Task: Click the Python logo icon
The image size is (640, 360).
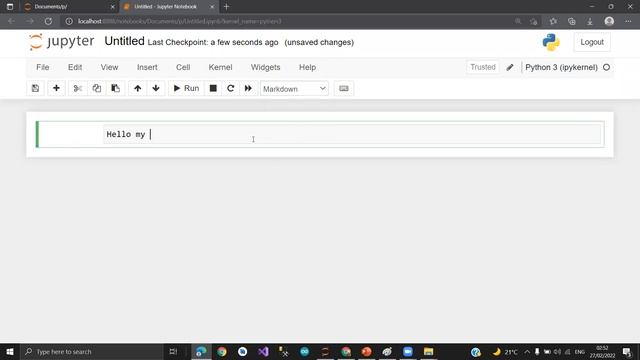Action: point(551,42)
